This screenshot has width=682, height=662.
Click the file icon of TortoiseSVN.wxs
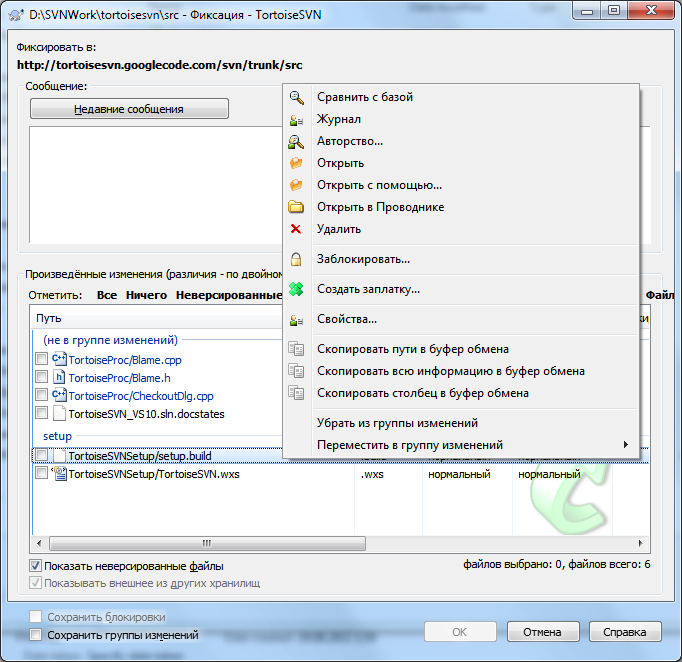59,474
